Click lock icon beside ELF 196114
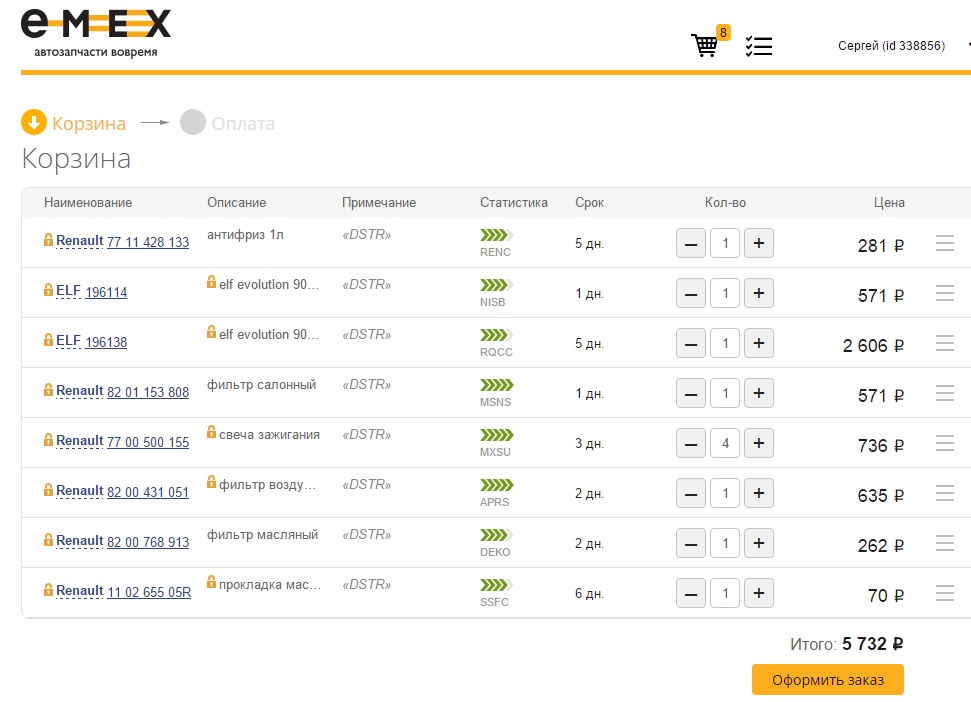Viewport: 971px width, 702px height. [x=48, y=290]
